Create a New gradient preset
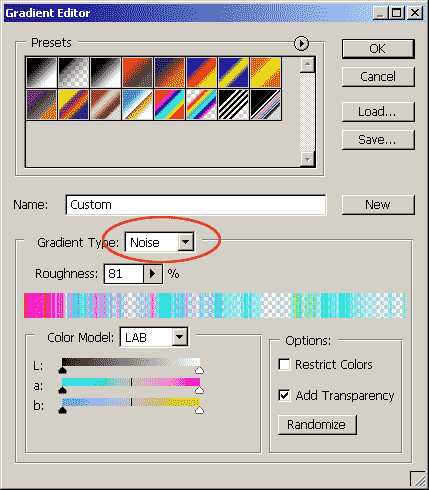The image size is (429, 490). point(378,204)
